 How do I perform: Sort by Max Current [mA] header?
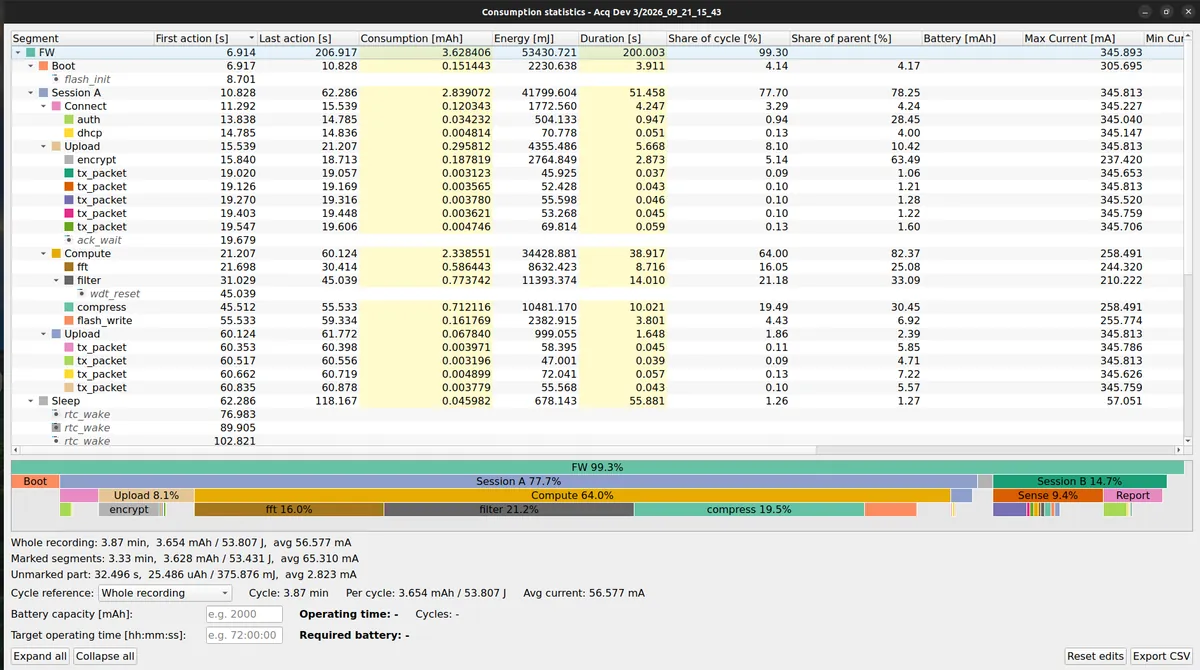click(1082, 38)
